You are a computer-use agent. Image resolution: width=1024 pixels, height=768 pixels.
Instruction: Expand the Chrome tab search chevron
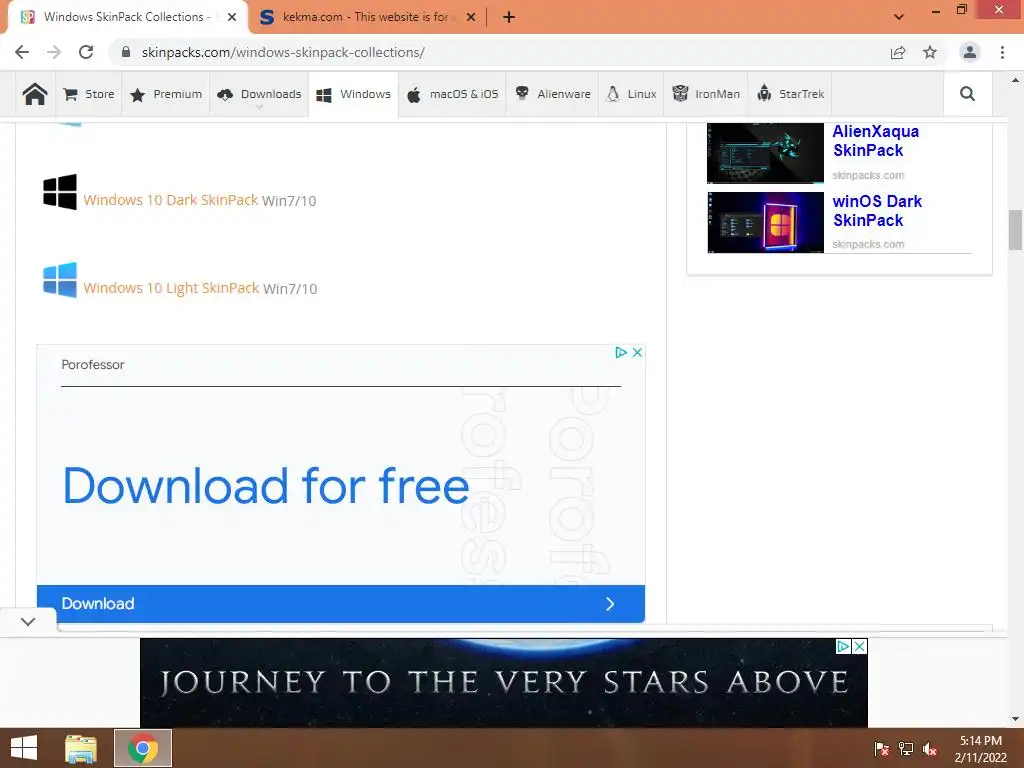click(x=899, y=17)
